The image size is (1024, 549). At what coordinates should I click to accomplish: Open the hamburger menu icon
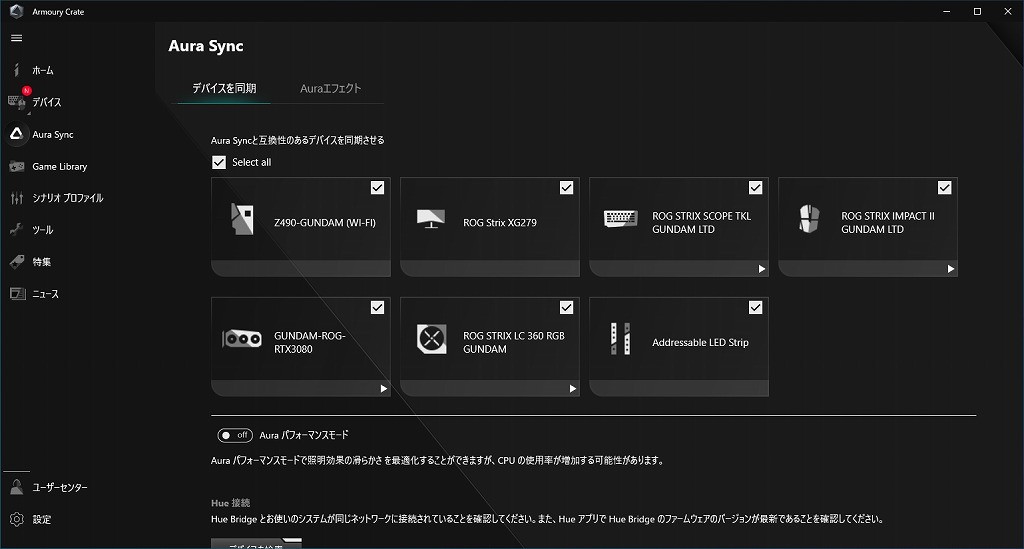[17, 38]
